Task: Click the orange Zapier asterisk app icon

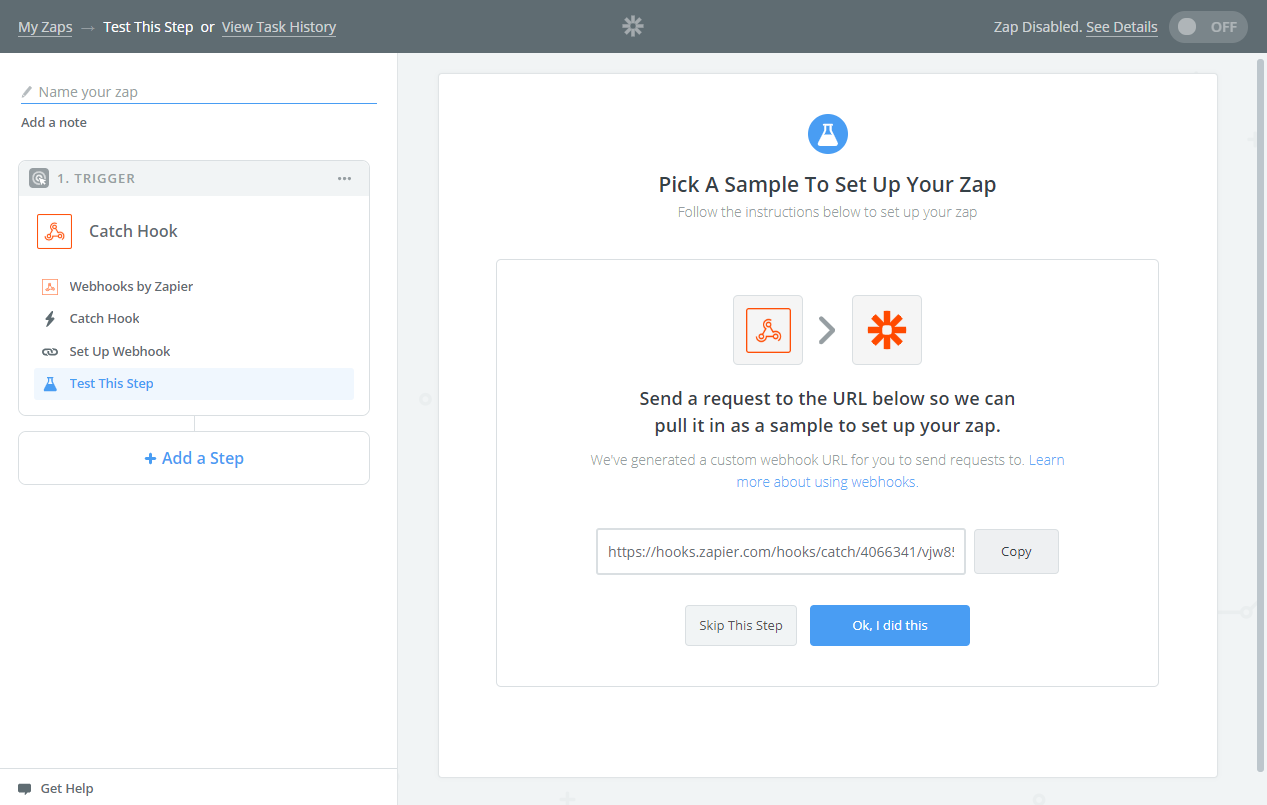Action: [886, 330]
